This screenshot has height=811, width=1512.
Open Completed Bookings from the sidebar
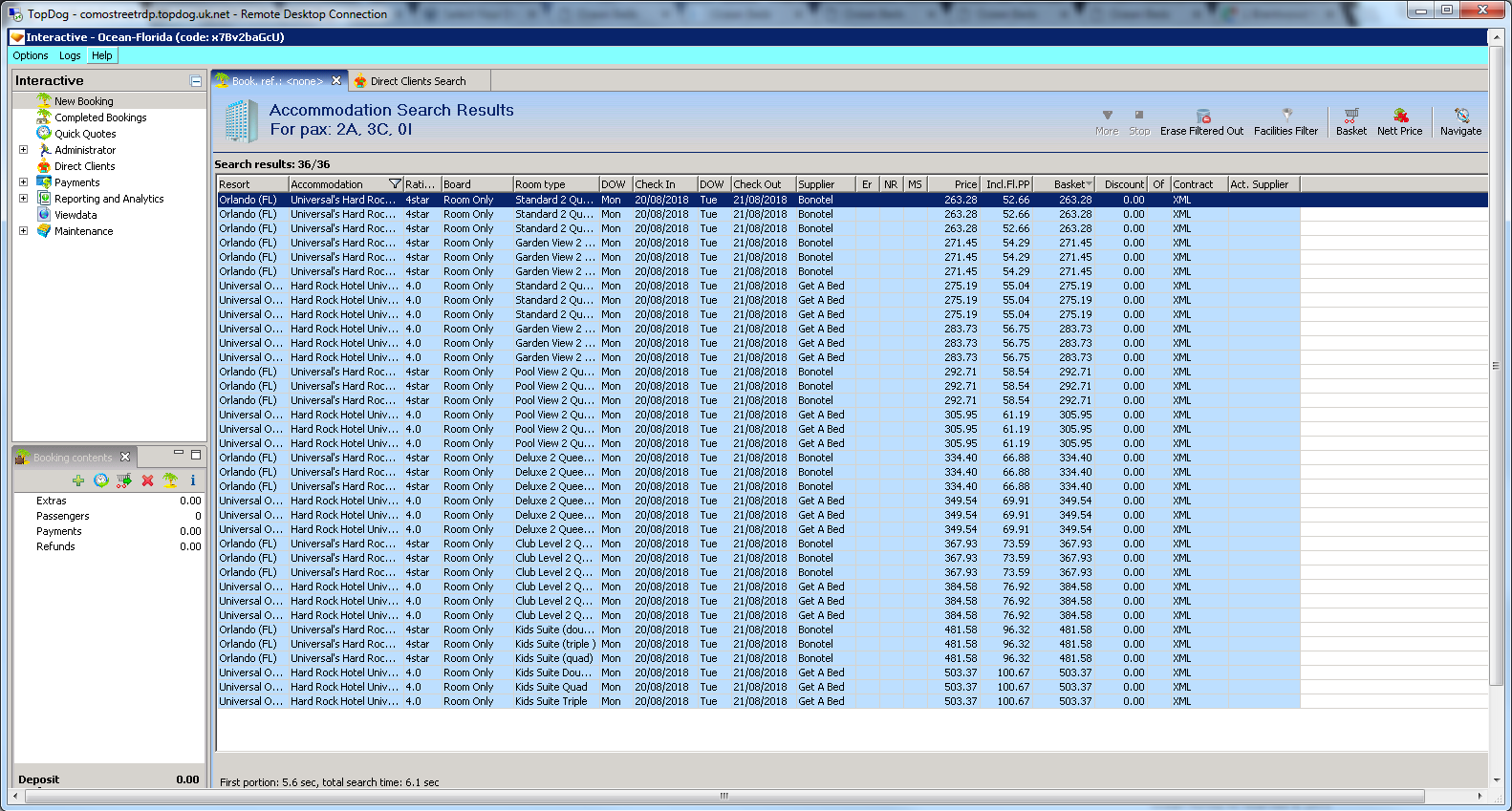[x=100, y=117]
